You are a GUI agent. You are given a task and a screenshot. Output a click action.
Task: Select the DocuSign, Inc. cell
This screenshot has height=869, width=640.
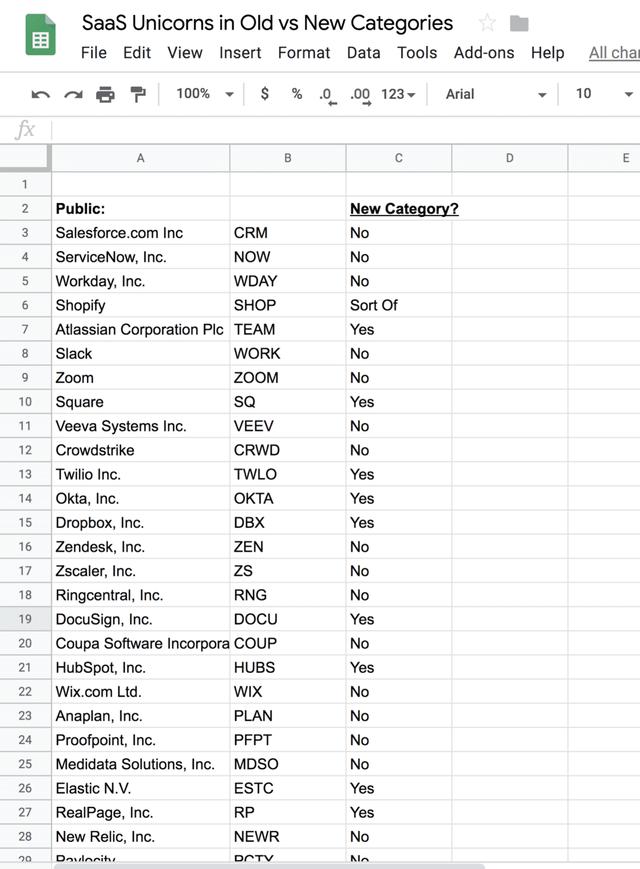[x=141, y=619]
